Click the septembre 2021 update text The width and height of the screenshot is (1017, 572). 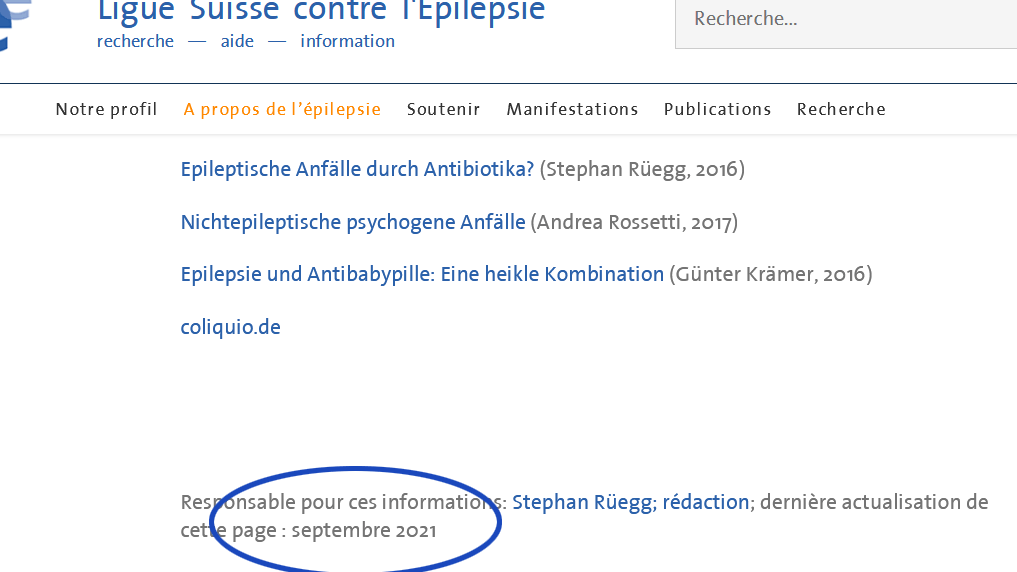[x=364, y=530]
